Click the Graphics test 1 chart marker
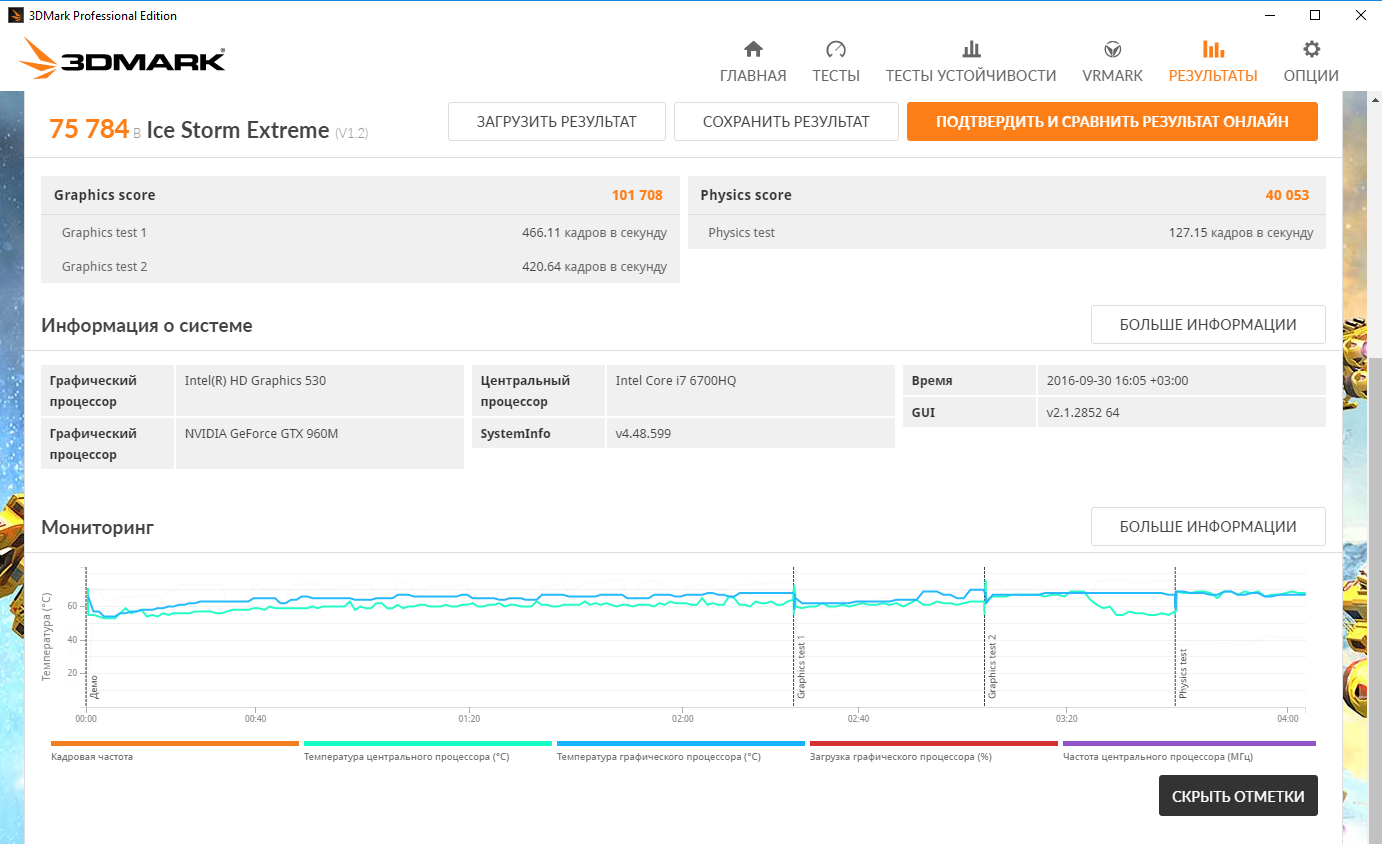 tap(800, 667)
